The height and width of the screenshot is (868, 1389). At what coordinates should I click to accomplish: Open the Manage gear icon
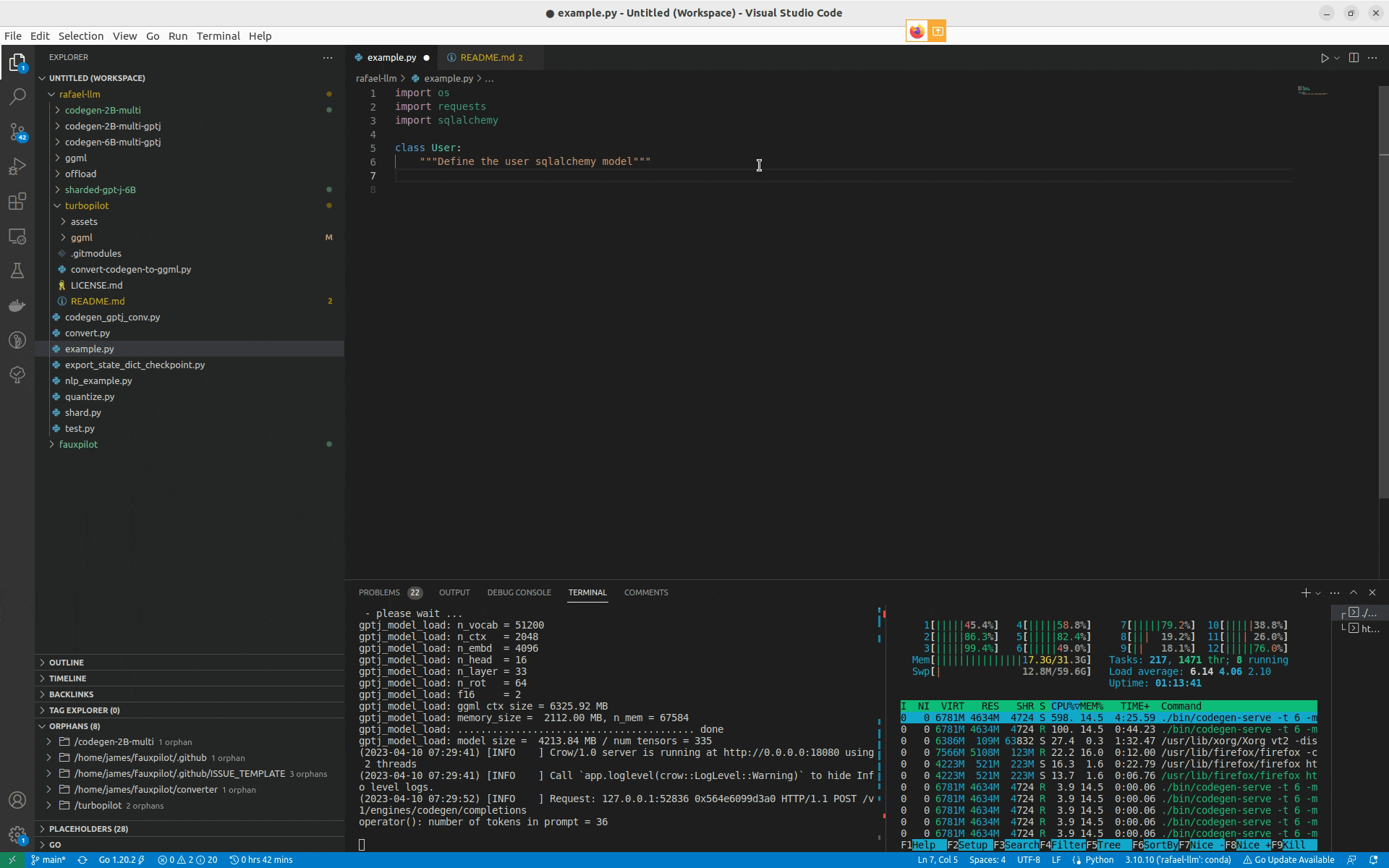click(17, 835)
